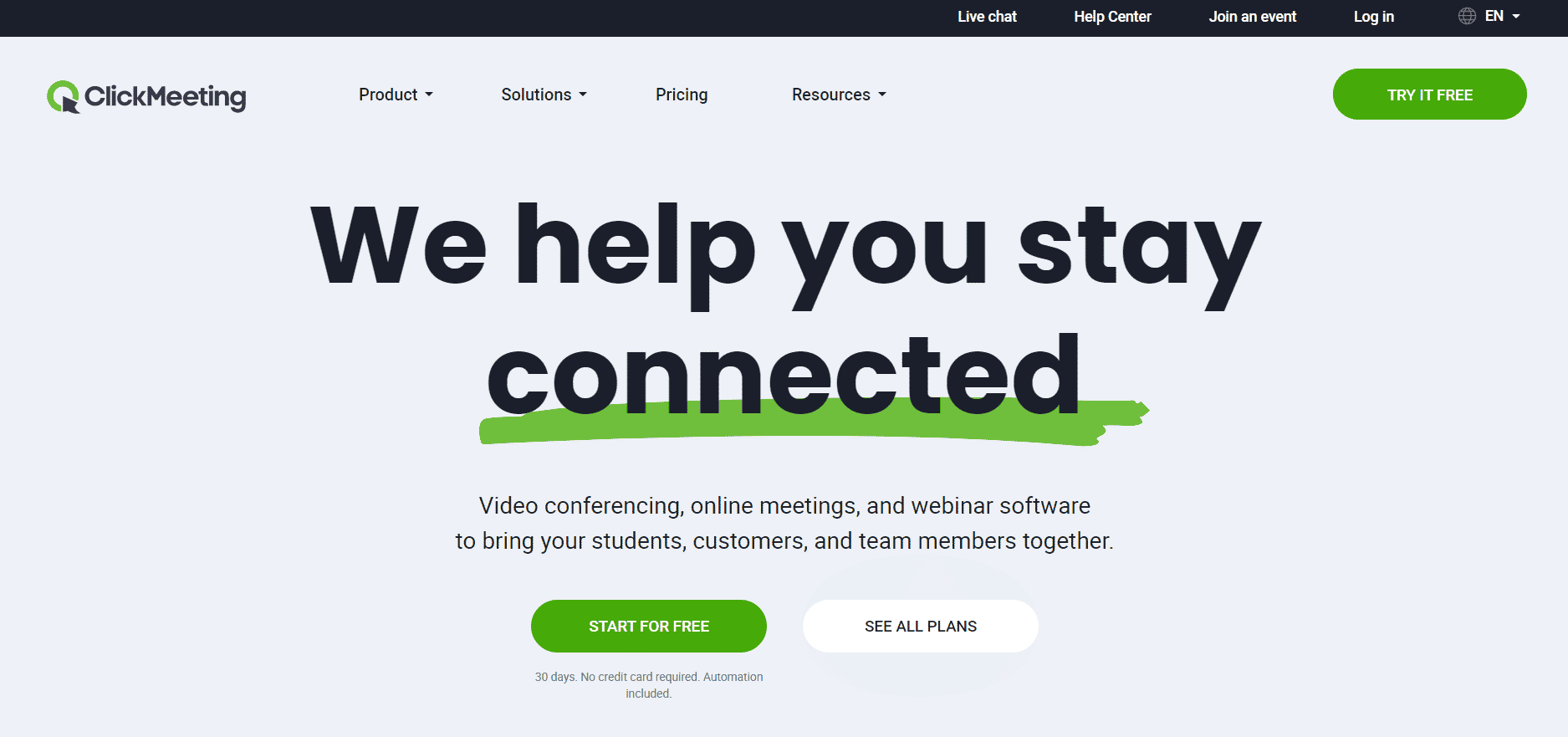Screen dimensions: 1568x737
Task: Click the 'We help you stay connected' headline
Action: pos(785,311)
